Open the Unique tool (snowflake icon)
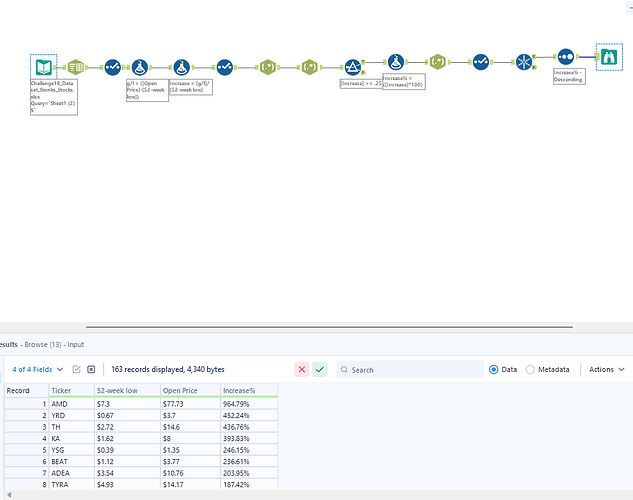Image resolution: width=633 pixels, height=500 pixels. 524,62
